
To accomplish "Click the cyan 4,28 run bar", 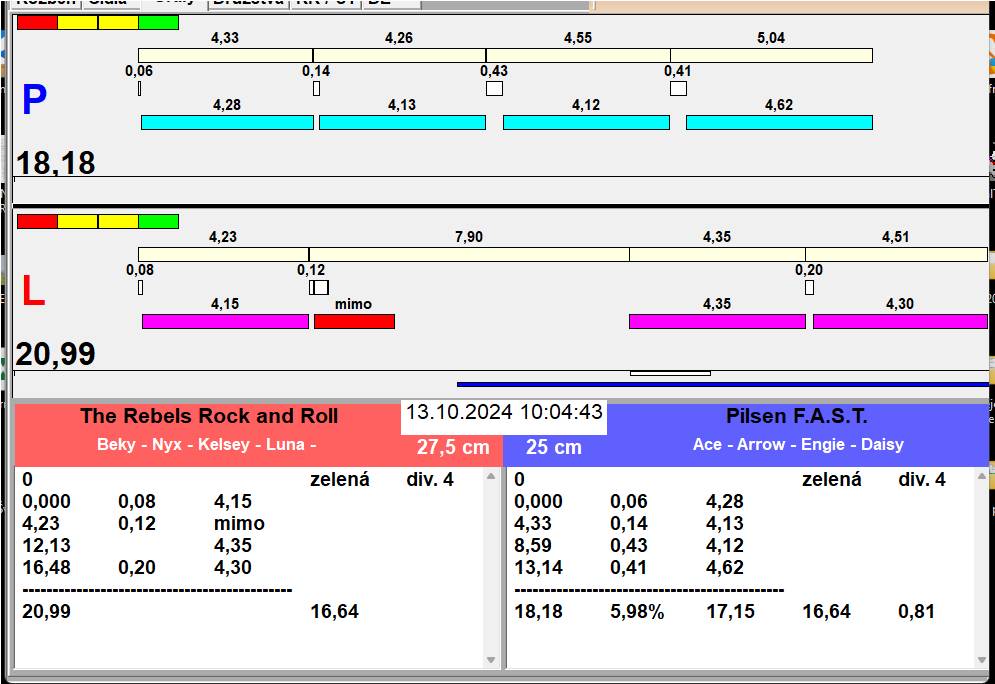I will click(227, 122).
